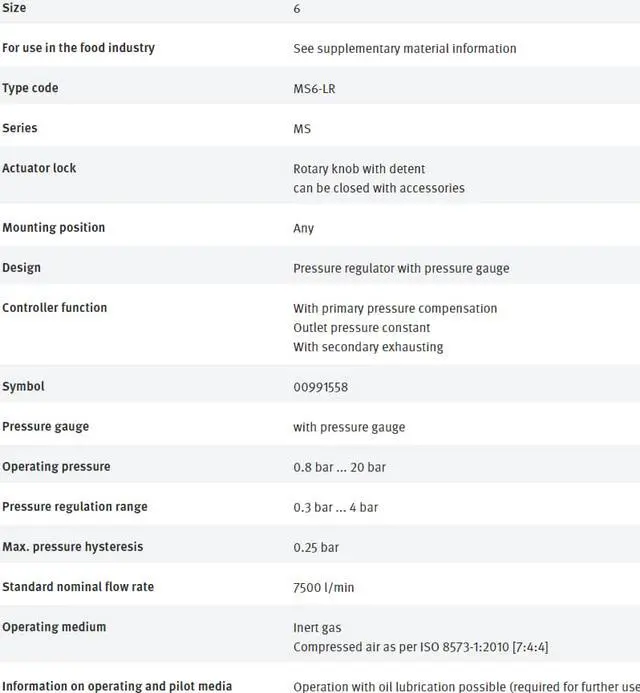Click the 'Operating medium' row label
640x693 pixels.
click(x=54, y=626)
